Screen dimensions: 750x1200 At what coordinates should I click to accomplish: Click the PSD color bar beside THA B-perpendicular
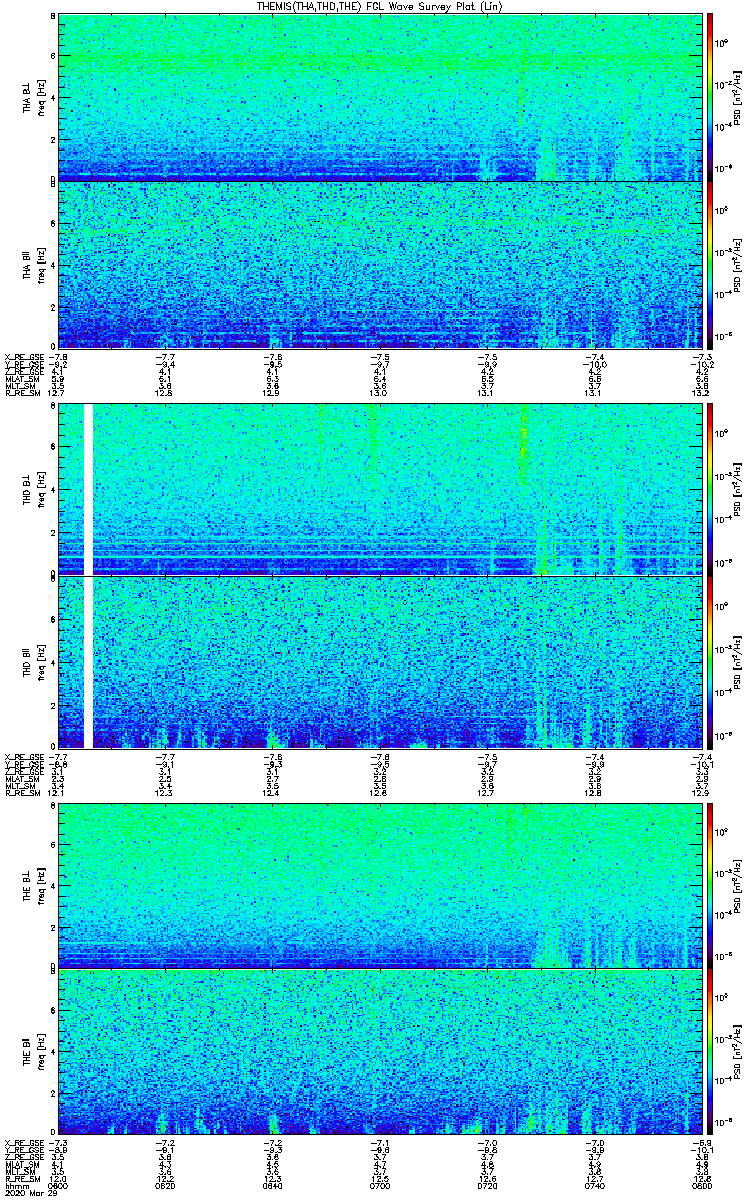pos(710,96)
